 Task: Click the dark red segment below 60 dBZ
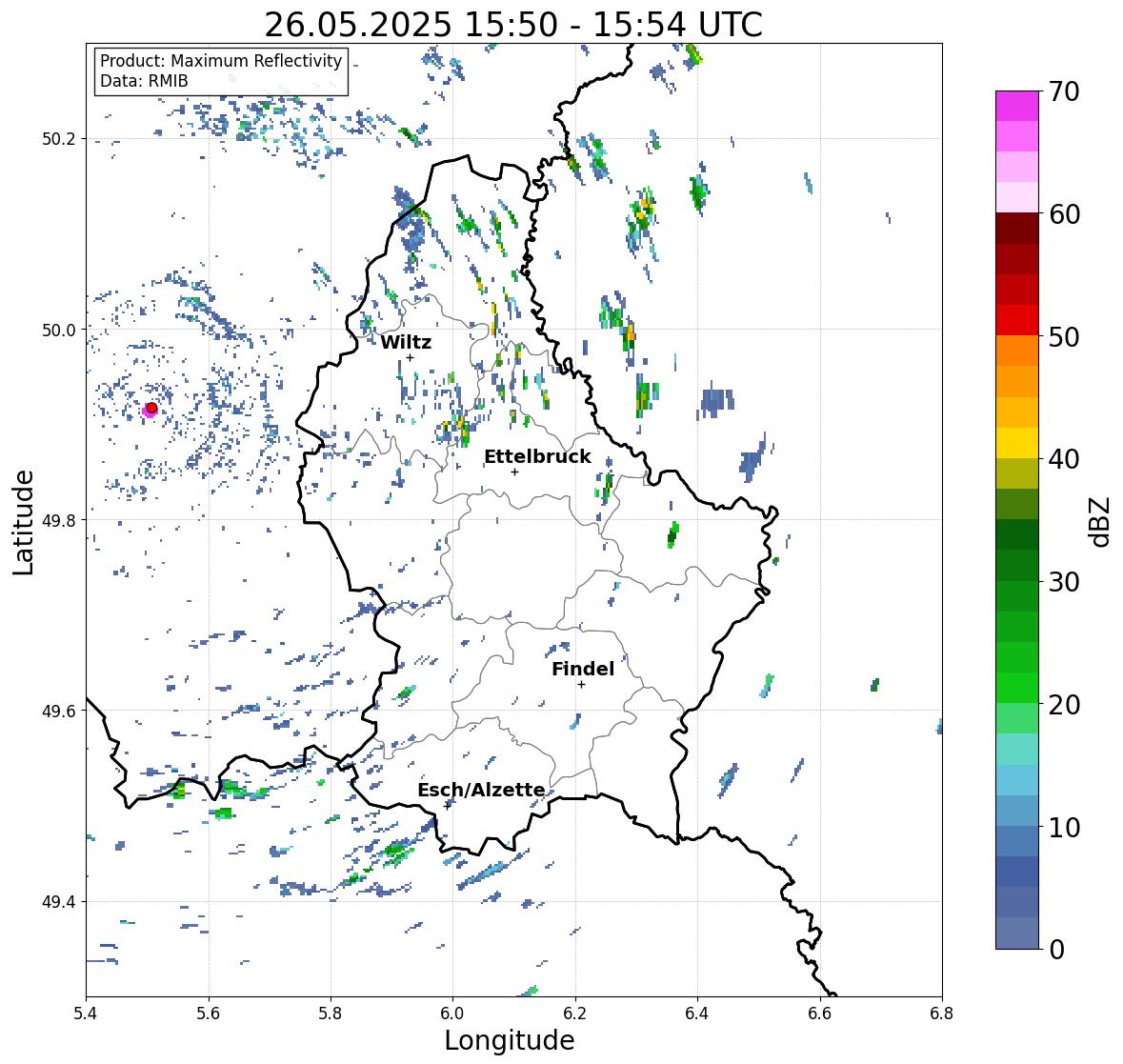point(1017,228)
